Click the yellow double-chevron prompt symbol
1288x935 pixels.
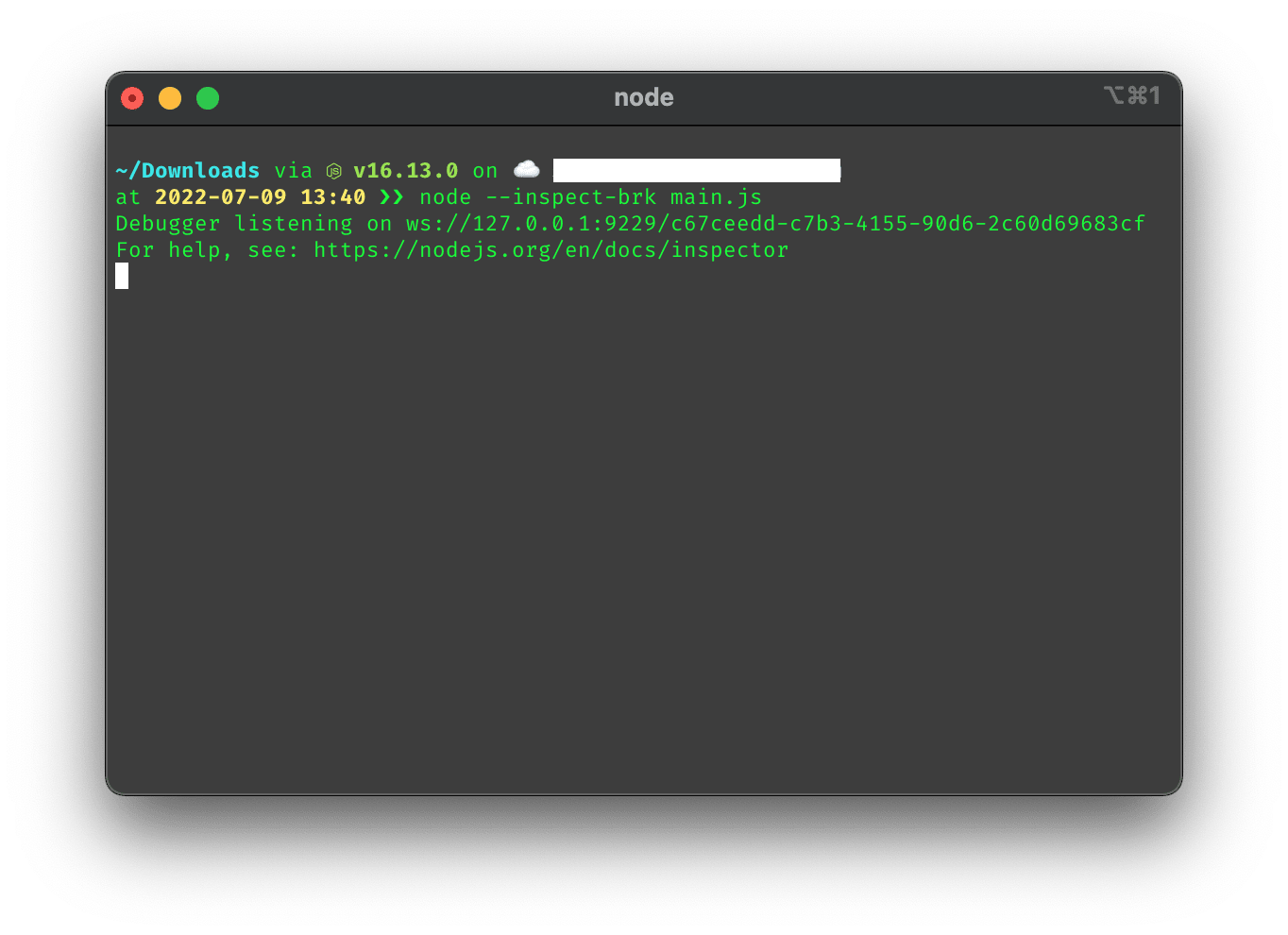tap(390, 197)
